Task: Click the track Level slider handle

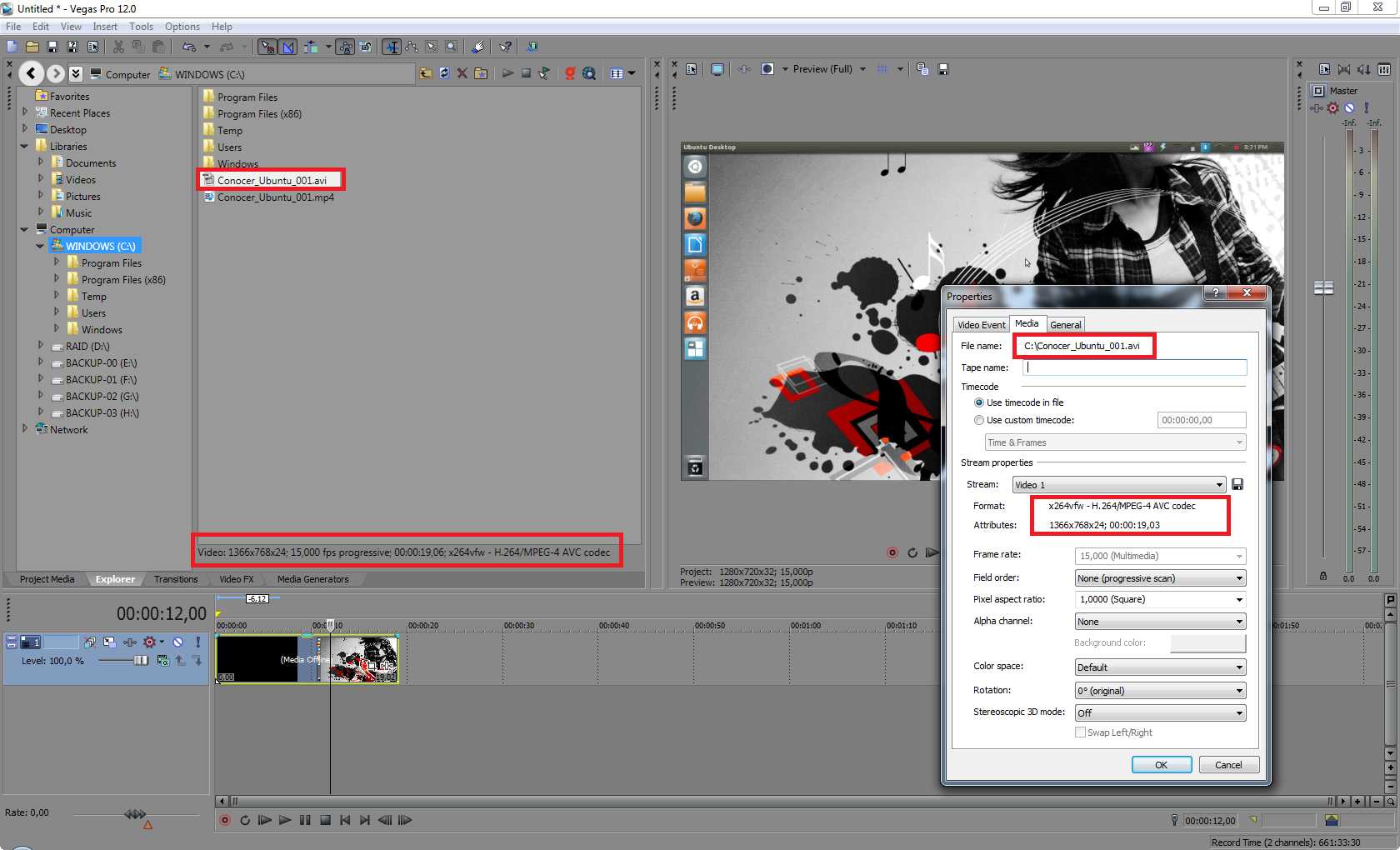Action: click(141, 661)
